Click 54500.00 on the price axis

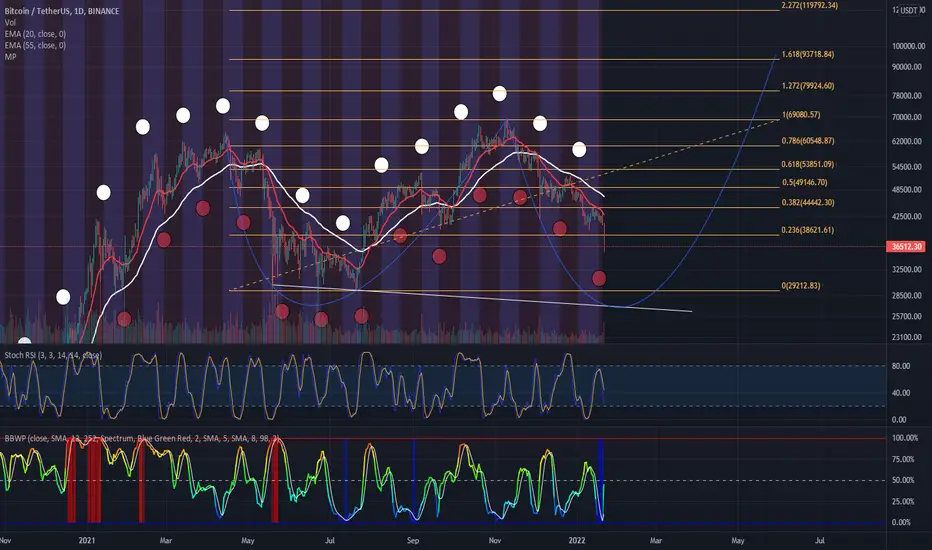(906, 167)
